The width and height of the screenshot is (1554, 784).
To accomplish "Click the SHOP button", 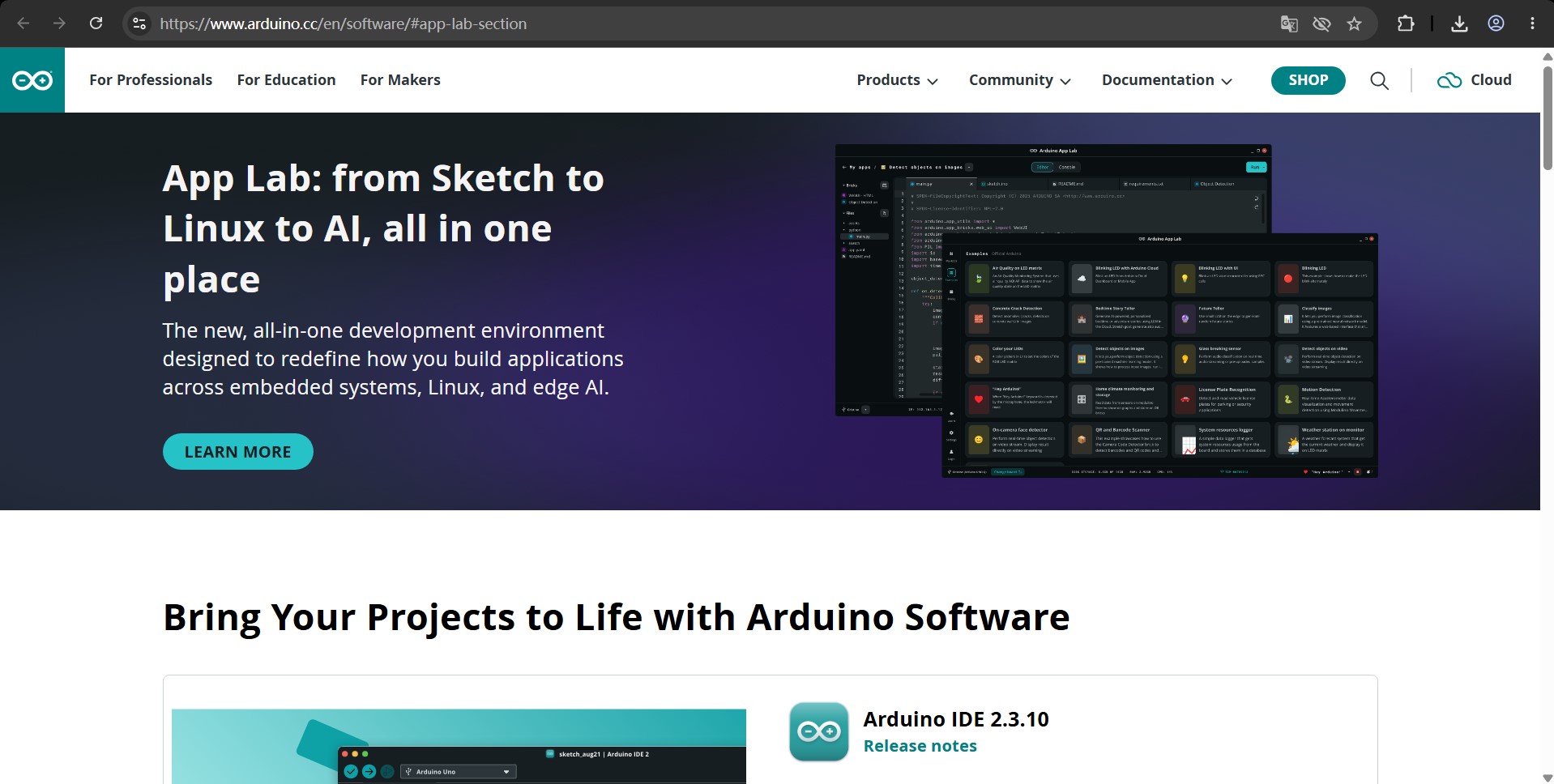I will pos(1308,80).
